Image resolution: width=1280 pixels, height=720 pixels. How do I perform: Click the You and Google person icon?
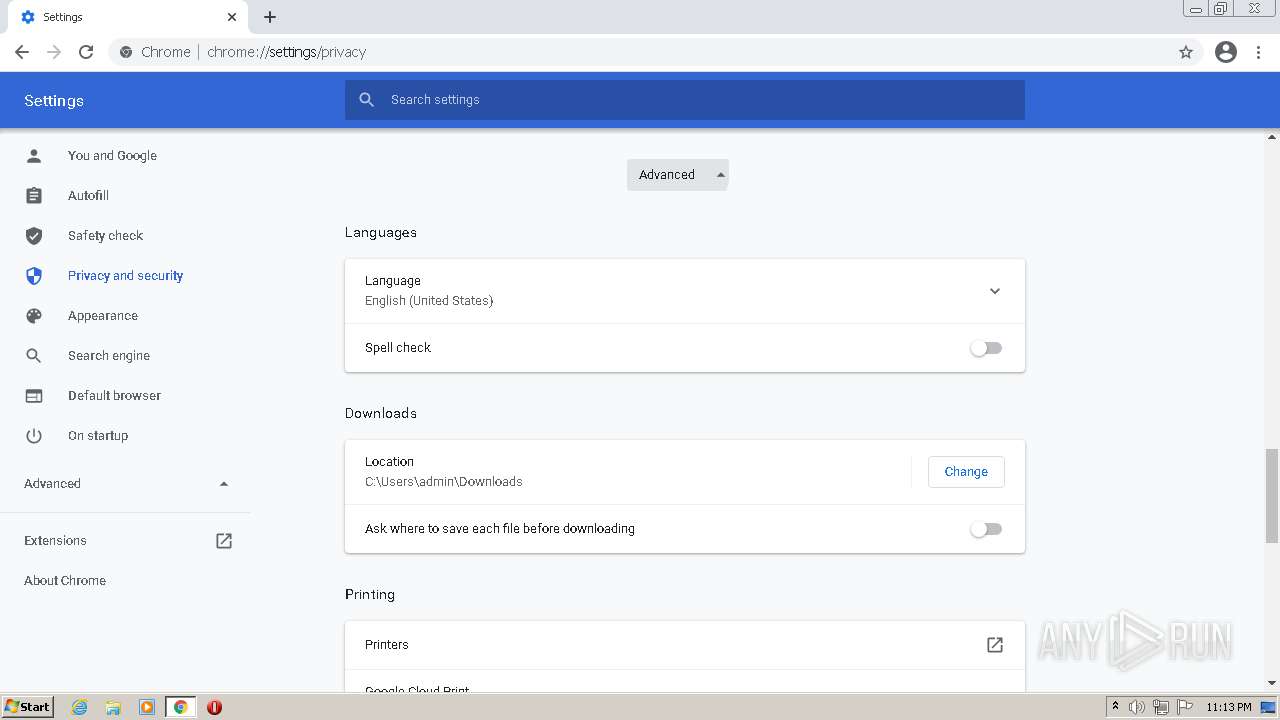coord(34,156)
